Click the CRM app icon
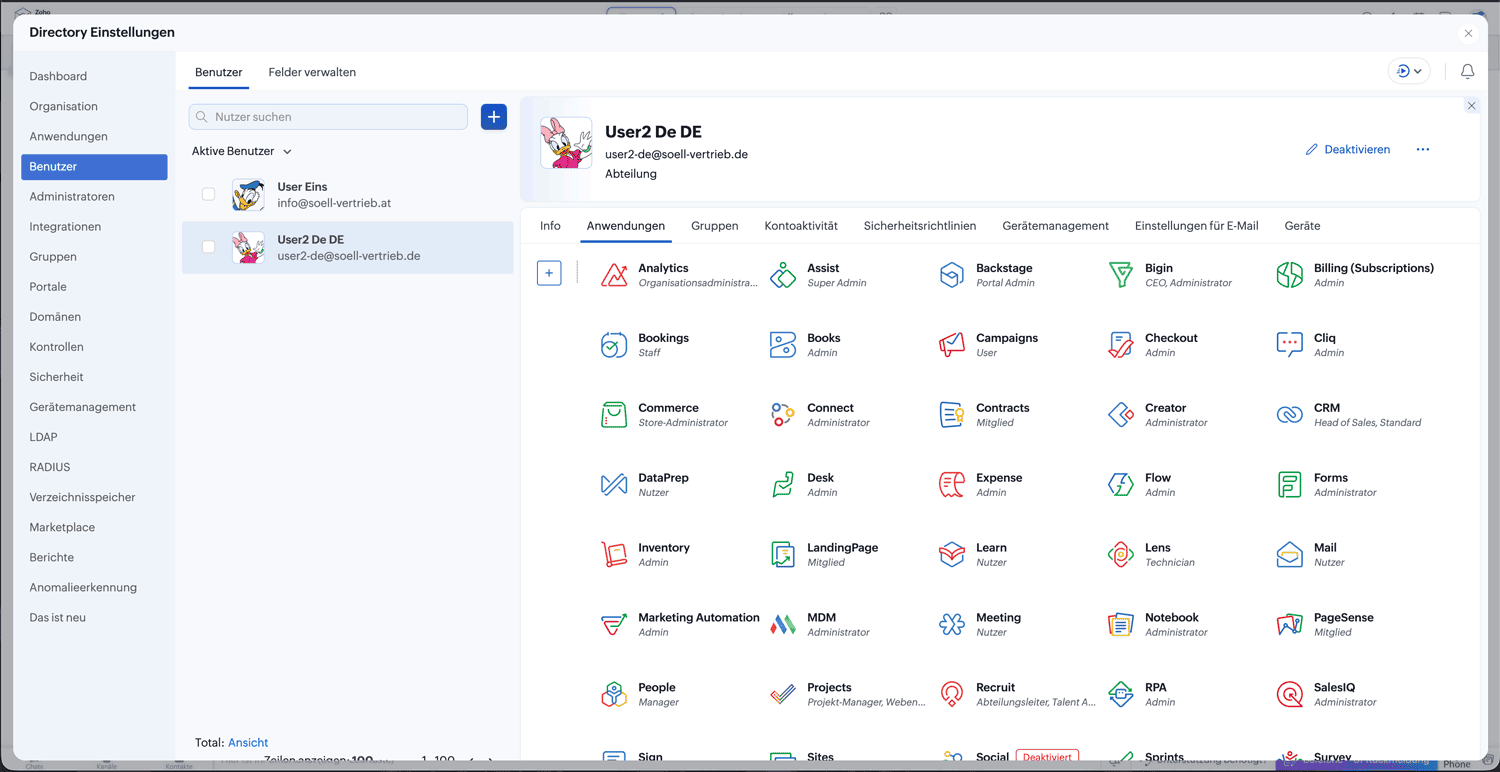The height and width of the screenshot is (772, 1500). [1290, 414]
